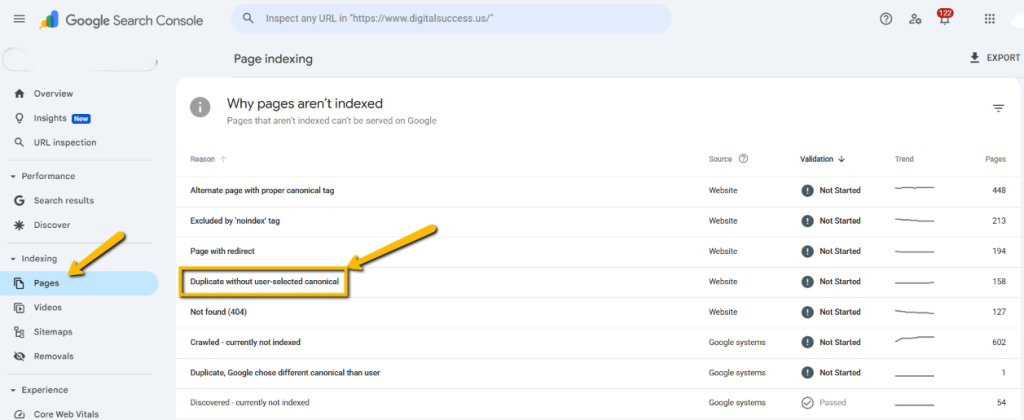Screen dimensions: 1024x420
Task: Open Search results report
Action: pyautogui.click(x=64, y=201)
